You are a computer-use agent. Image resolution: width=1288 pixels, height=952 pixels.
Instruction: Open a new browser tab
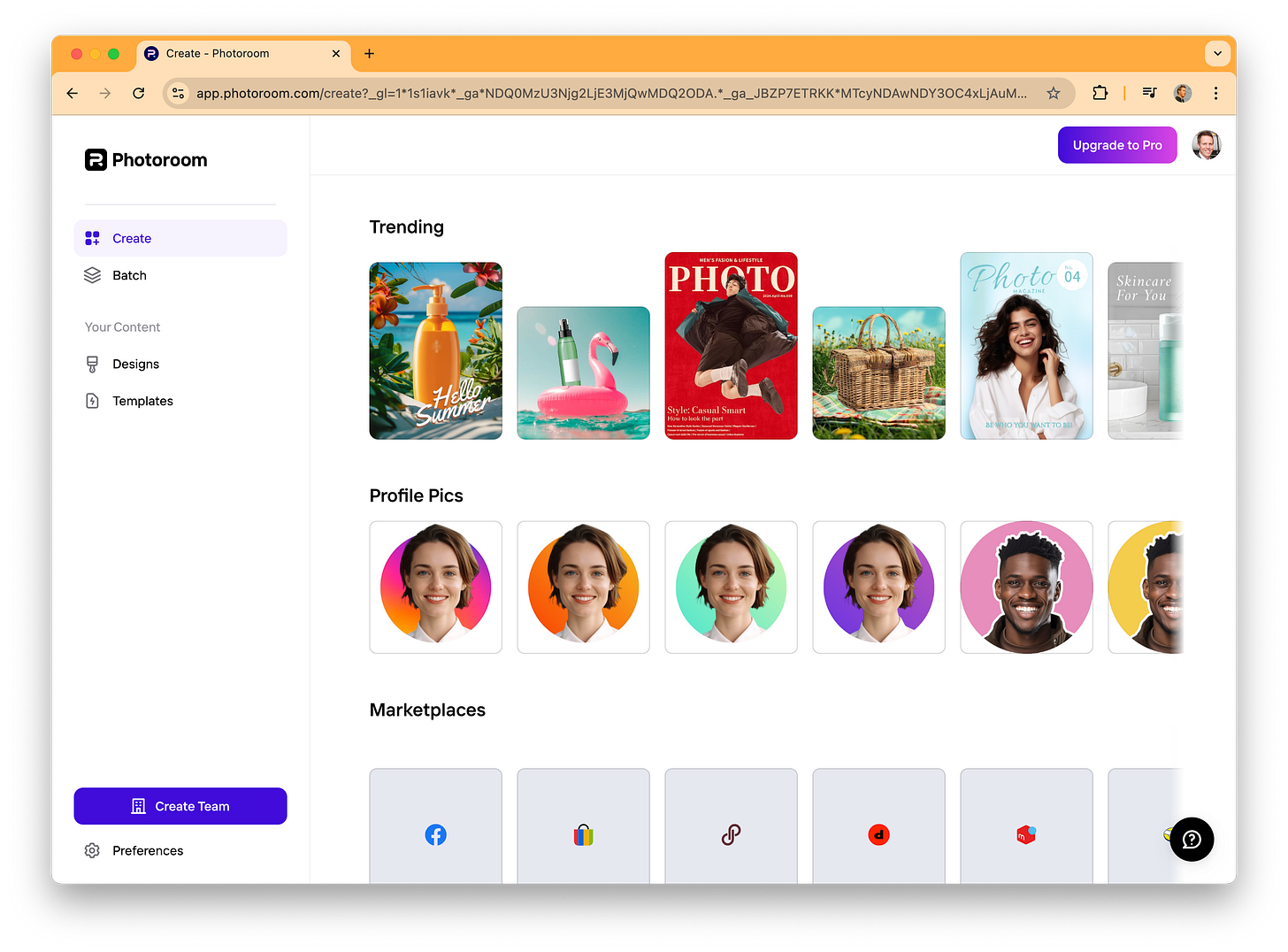click(x=369, y=53)
